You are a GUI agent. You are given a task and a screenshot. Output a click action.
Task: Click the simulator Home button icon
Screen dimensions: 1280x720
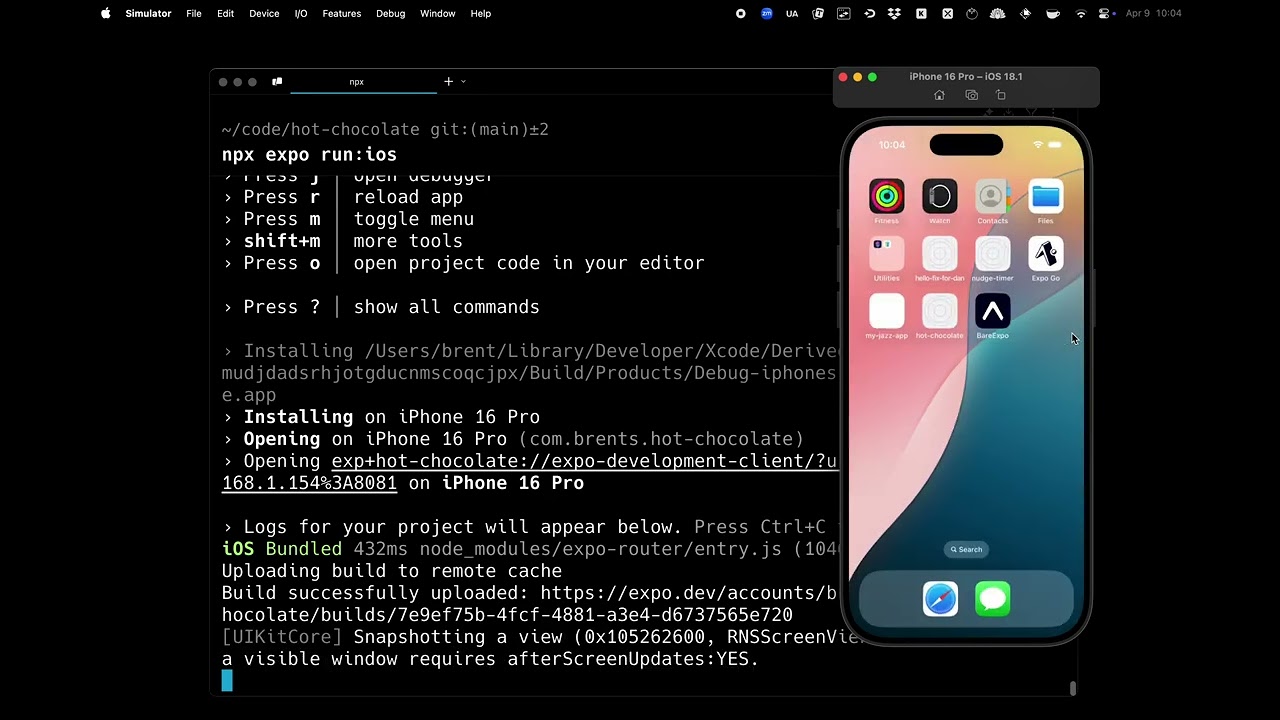(939, 95)
